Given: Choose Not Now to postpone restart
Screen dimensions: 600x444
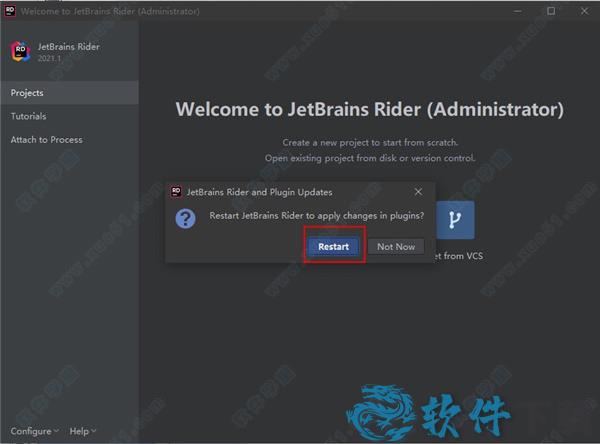Looking at the screenshot, I should [395, 246].
